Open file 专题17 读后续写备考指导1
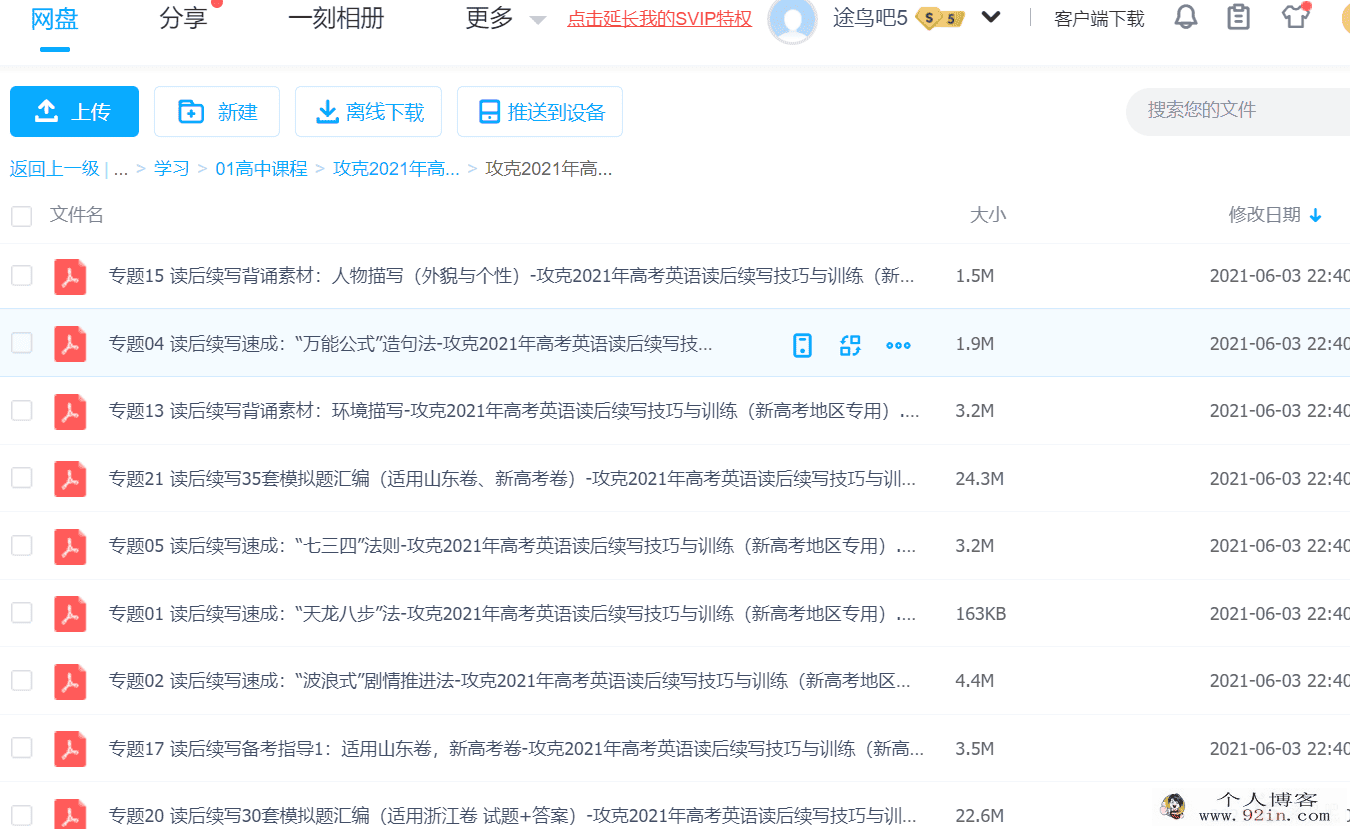The height and width of the screenshot is (829, 1350). tap(516, 749)
